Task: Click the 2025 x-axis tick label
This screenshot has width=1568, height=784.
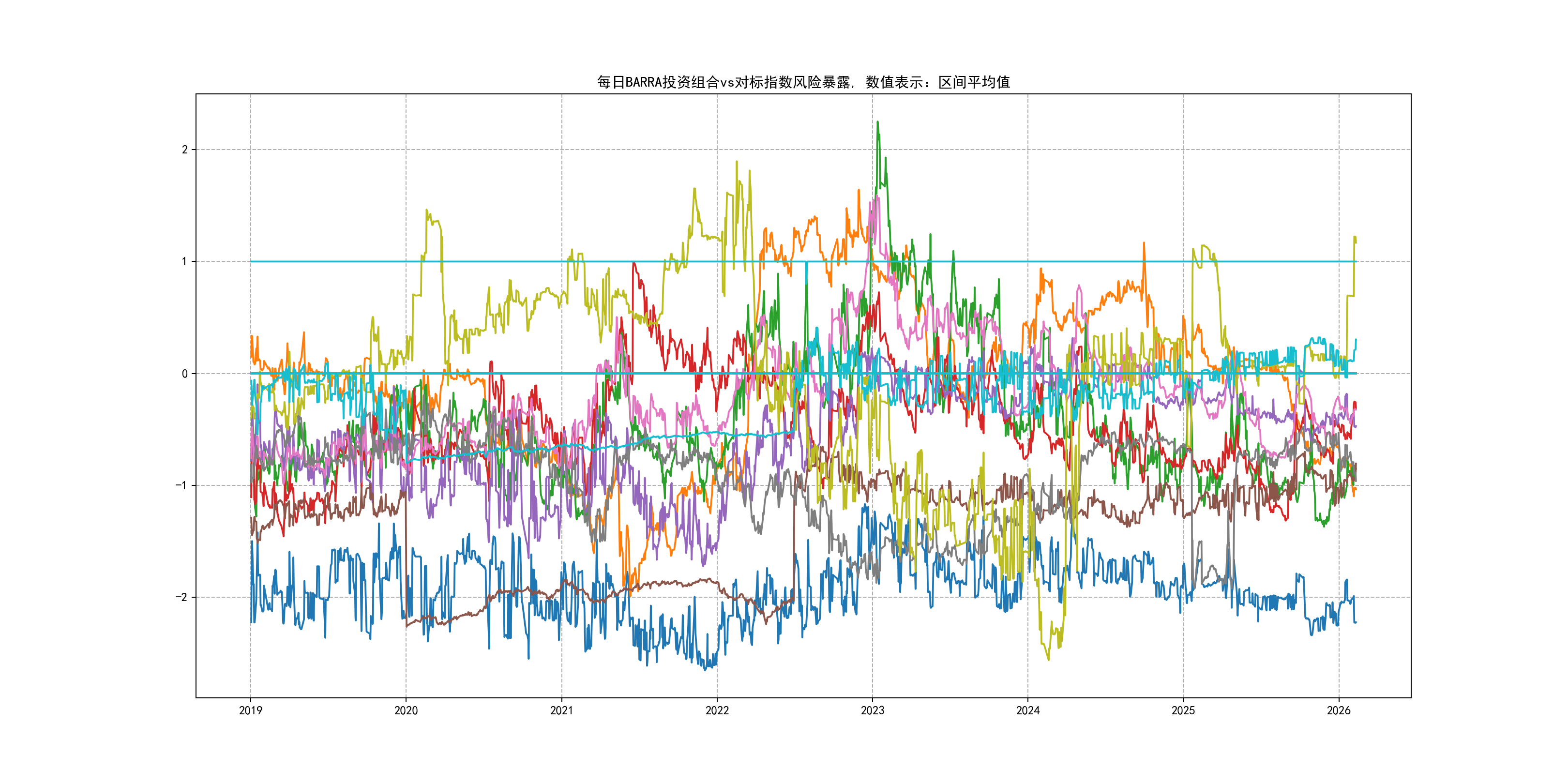Action: (1183, 710)
